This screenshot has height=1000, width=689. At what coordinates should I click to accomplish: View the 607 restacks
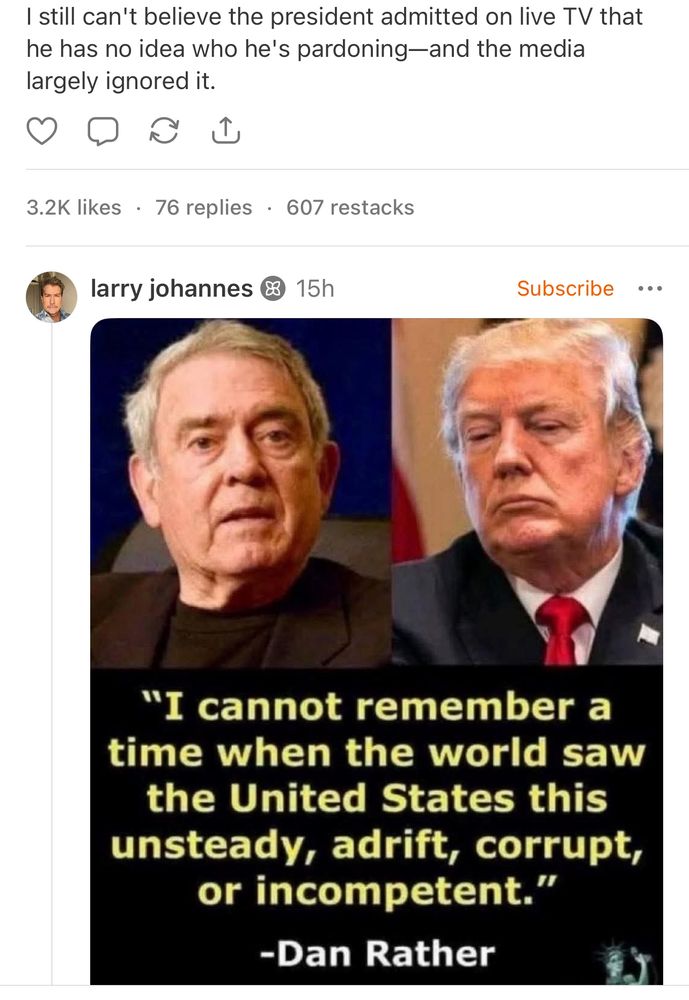pyautogui.click(x=350, y=207)
